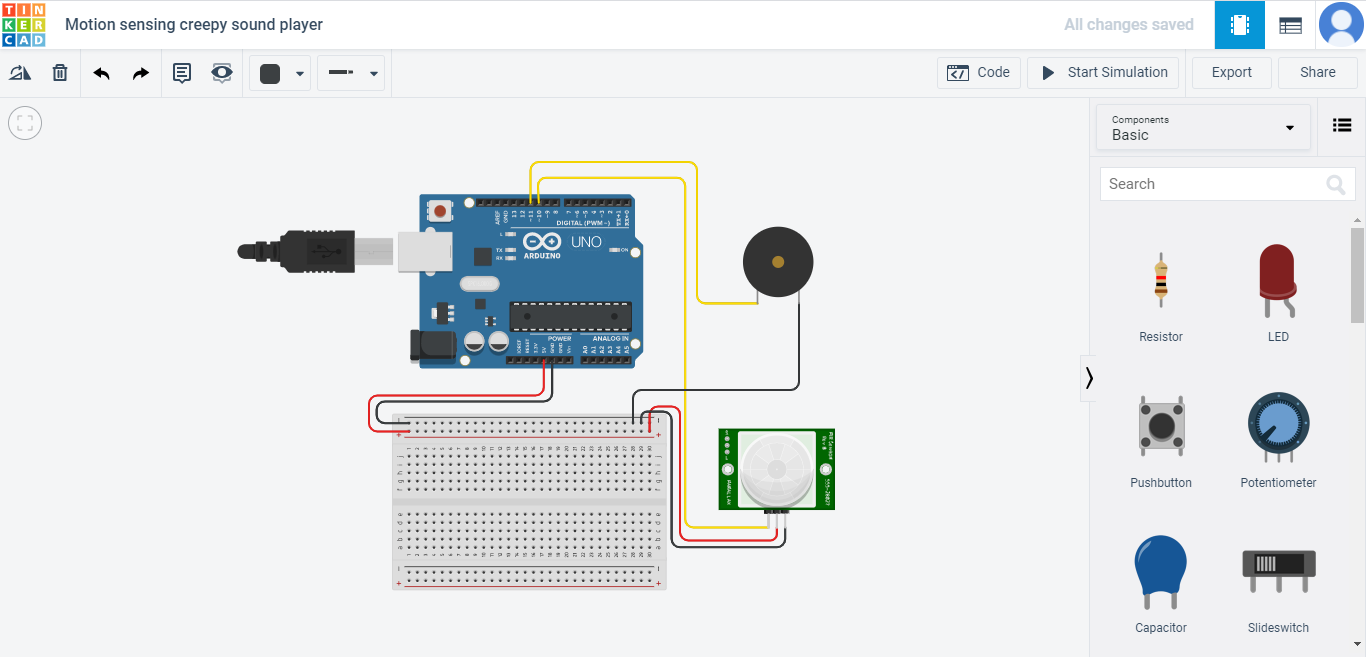Click the All changes saved status
The width and height of the screenshot is (1366, 657).
click(1129, 25)
